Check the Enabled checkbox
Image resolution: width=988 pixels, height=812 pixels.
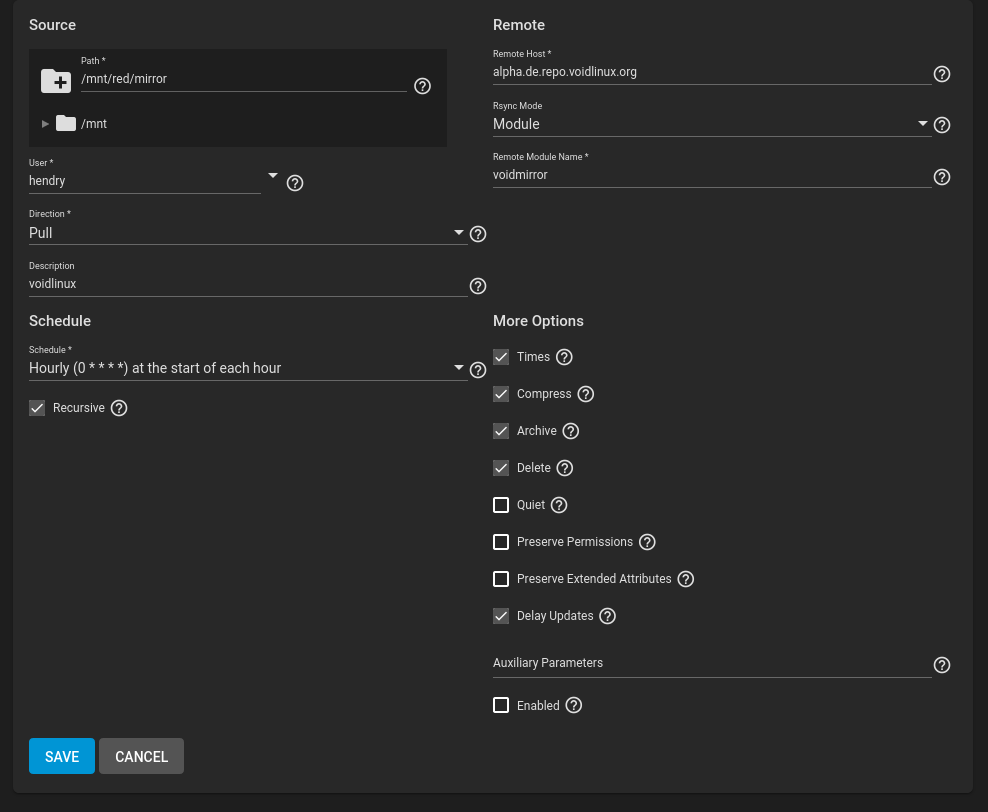[x=501, y=705]
